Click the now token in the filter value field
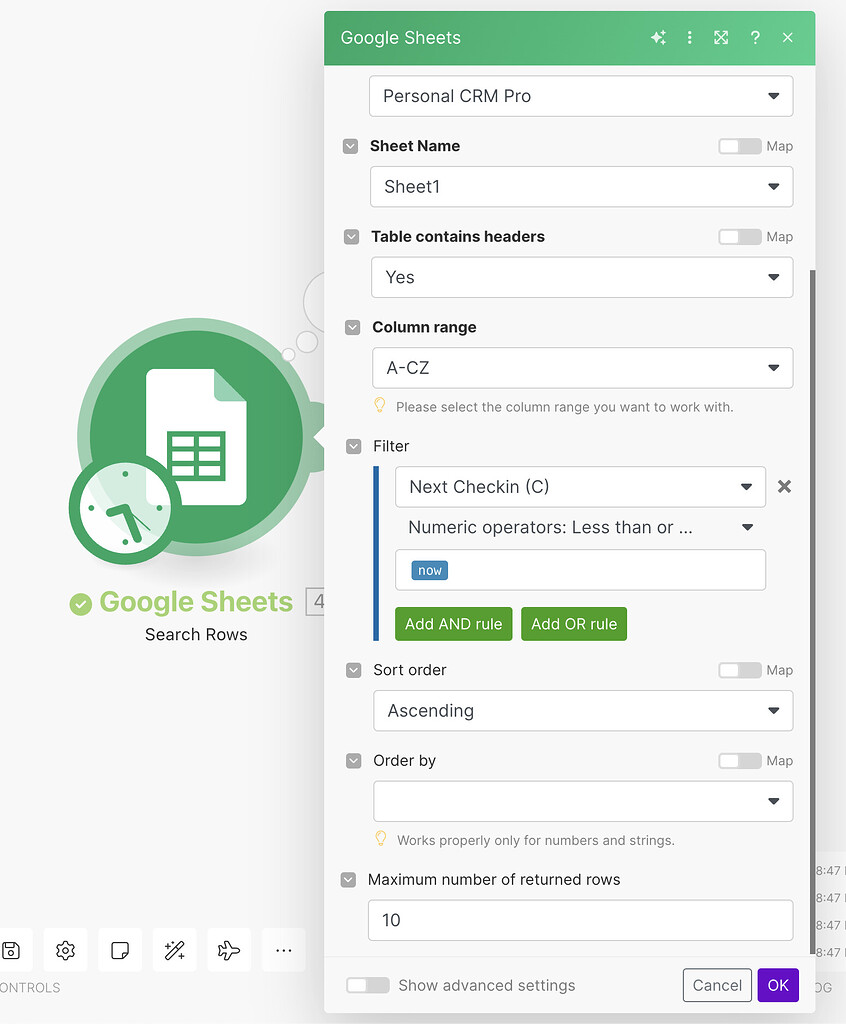846x1024 pixels. click(428, 570)
